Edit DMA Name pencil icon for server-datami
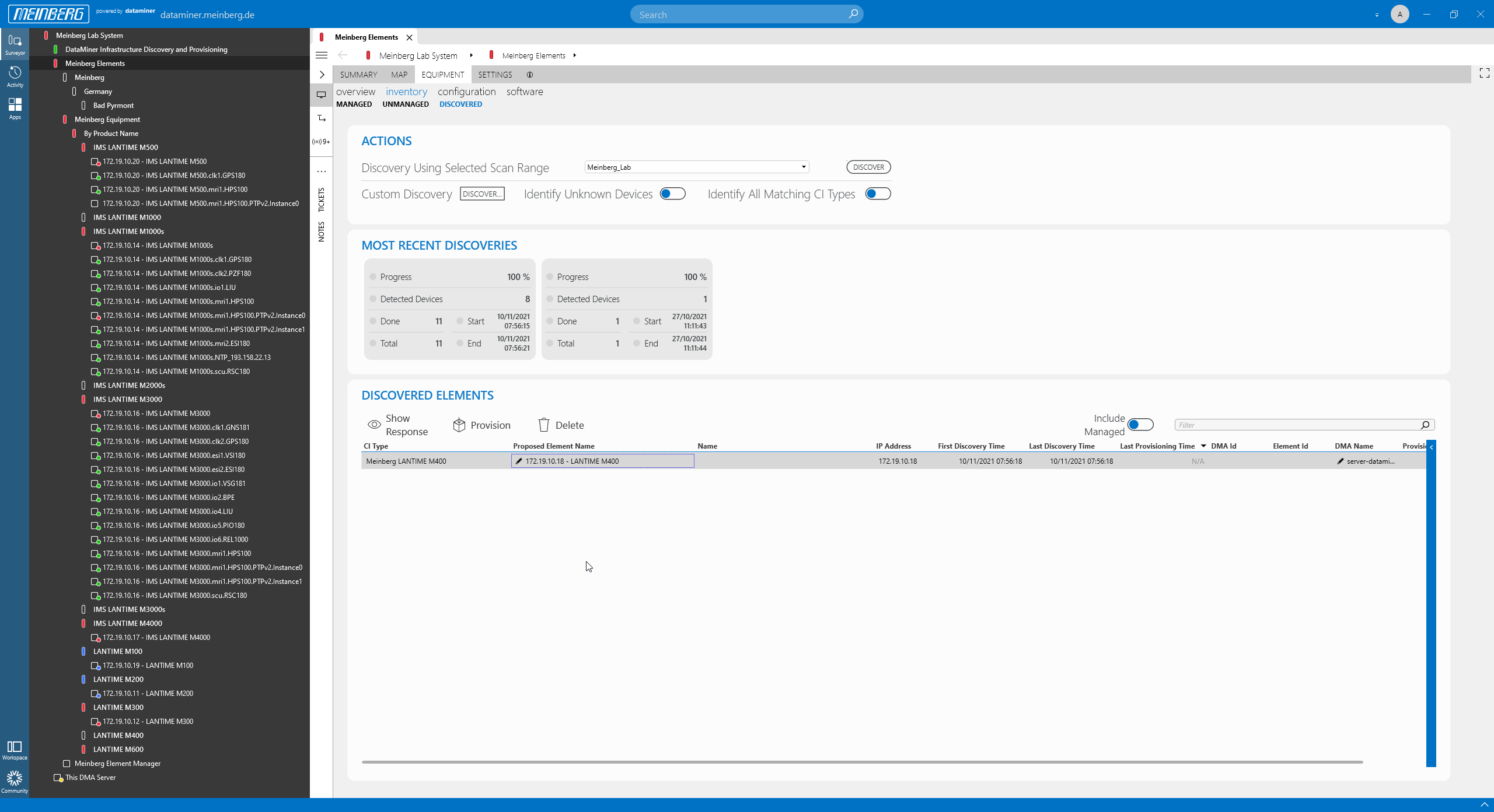The height and width of the screenshot is (812, 1494). click(x=1340, y=461)
